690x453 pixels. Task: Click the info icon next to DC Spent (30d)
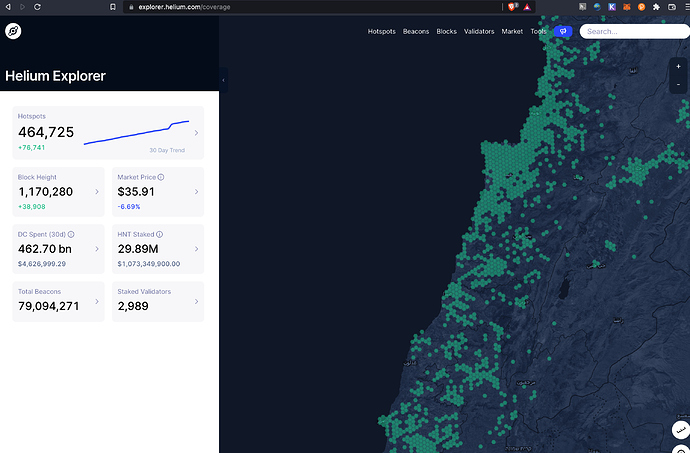click(71, 234)
